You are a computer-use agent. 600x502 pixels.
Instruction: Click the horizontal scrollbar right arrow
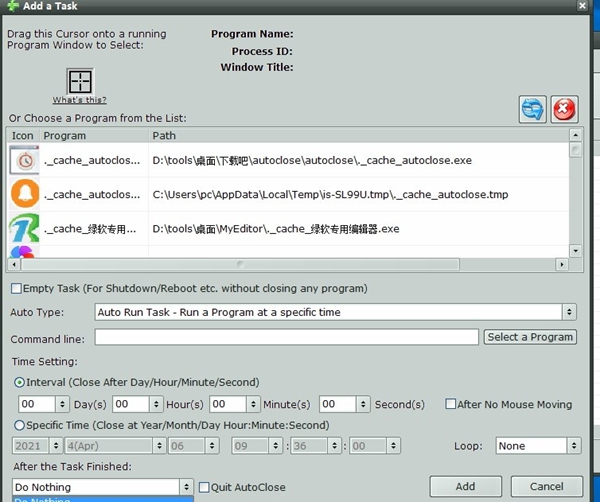(x=561, y=264)
